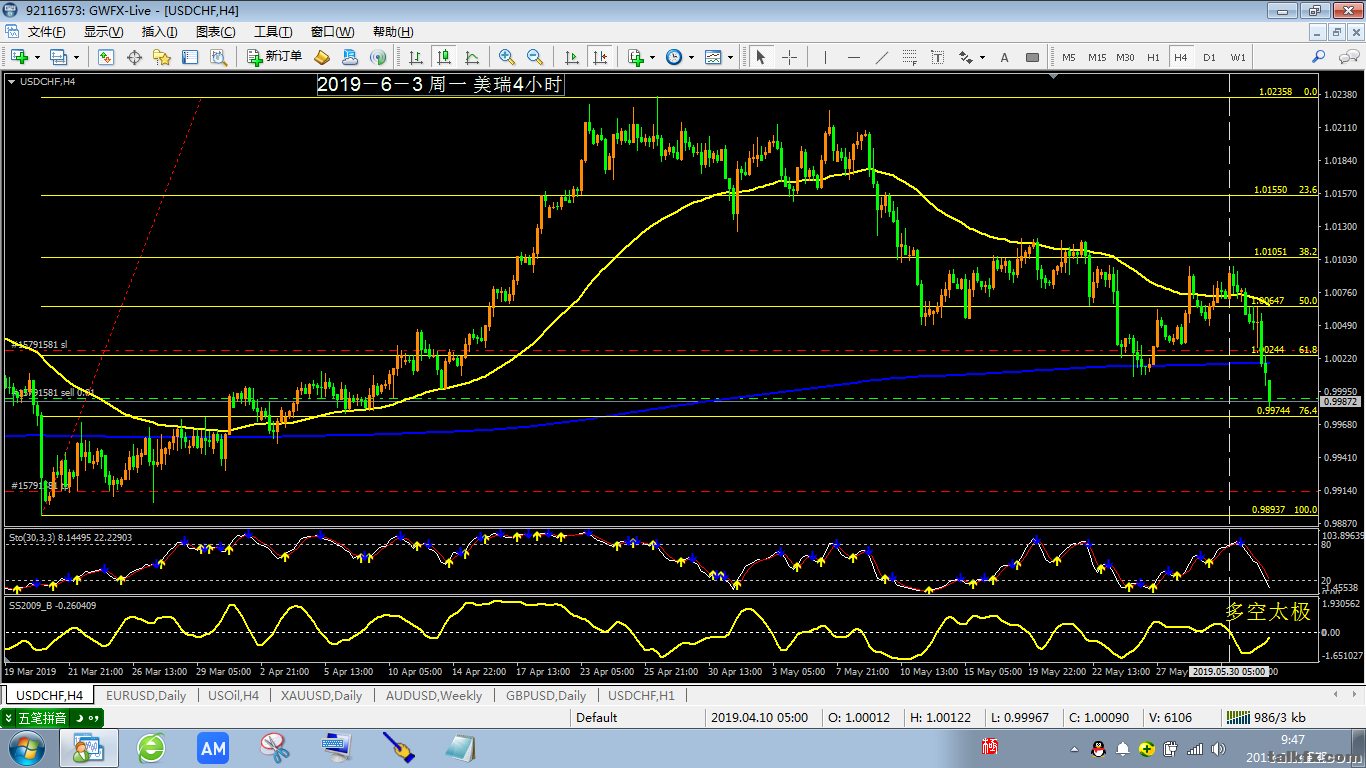Expand the arrows objects dropdown arrow
This screenshot has width=1366, height=768.
(x=983, y=57)
